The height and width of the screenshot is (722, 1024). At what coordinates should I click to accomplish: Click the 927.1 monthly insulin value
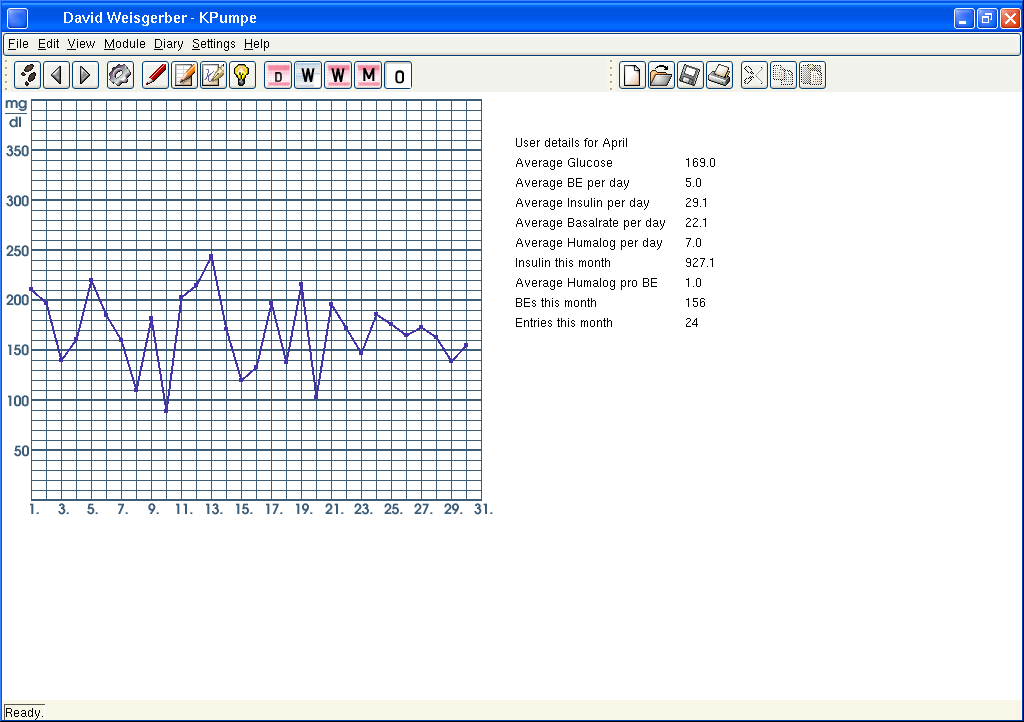pos(699,262)
